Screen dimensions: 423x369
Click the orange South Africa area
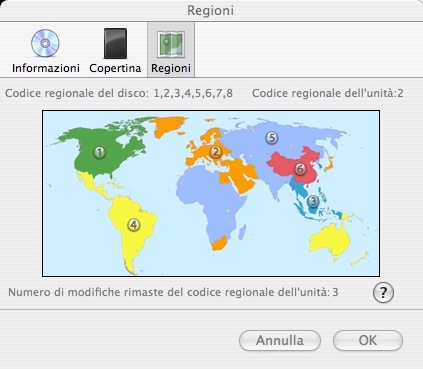[x=219, y=243]
